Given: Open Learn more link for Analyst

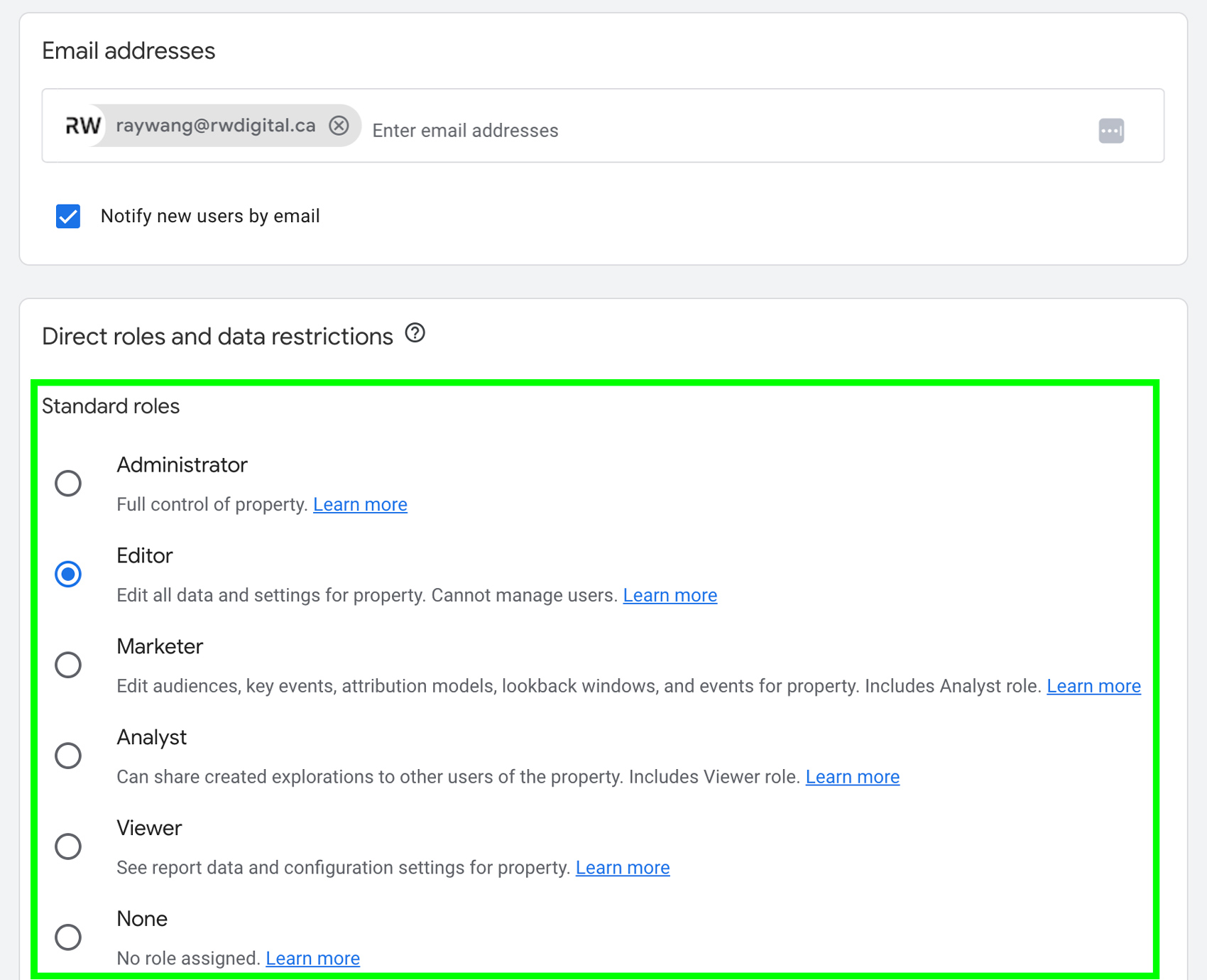Looking at the screenshot, I should click(x=852, y=778).
